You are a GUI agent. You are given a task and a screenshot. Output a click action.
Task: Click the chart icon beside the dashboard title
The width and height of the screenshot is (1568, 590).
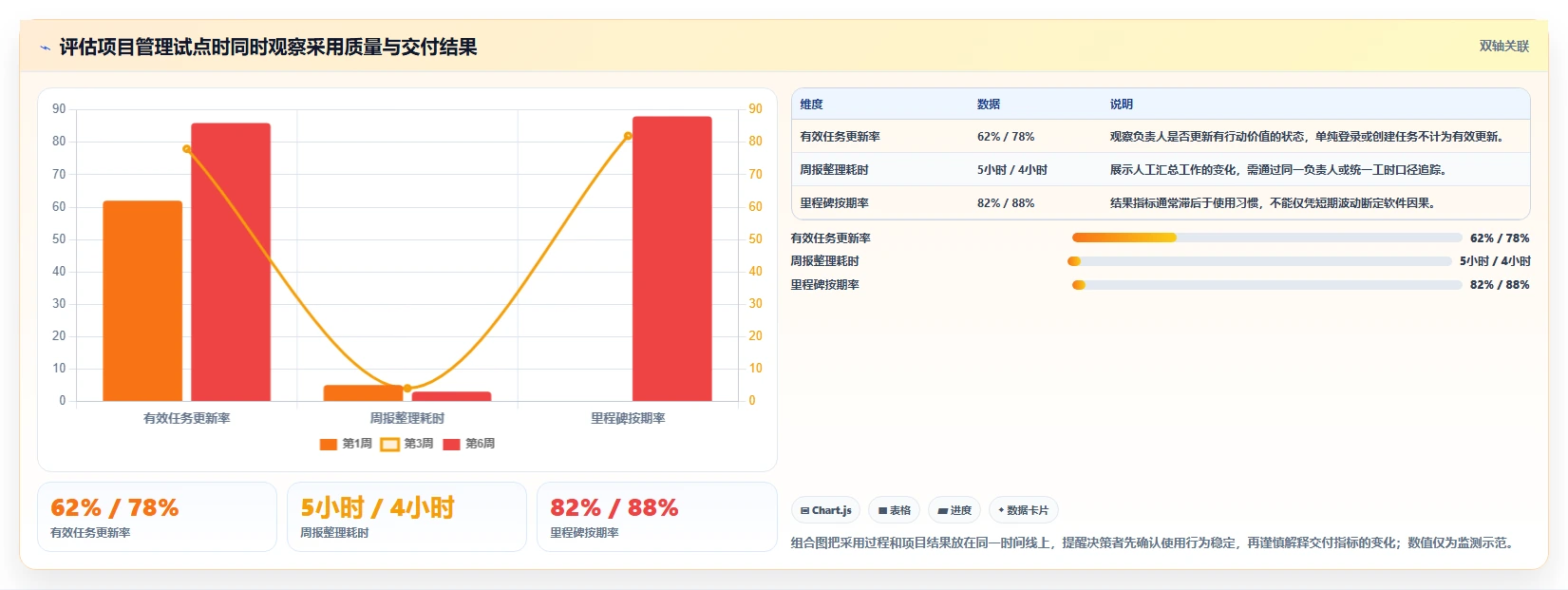(x=45, y=48)
